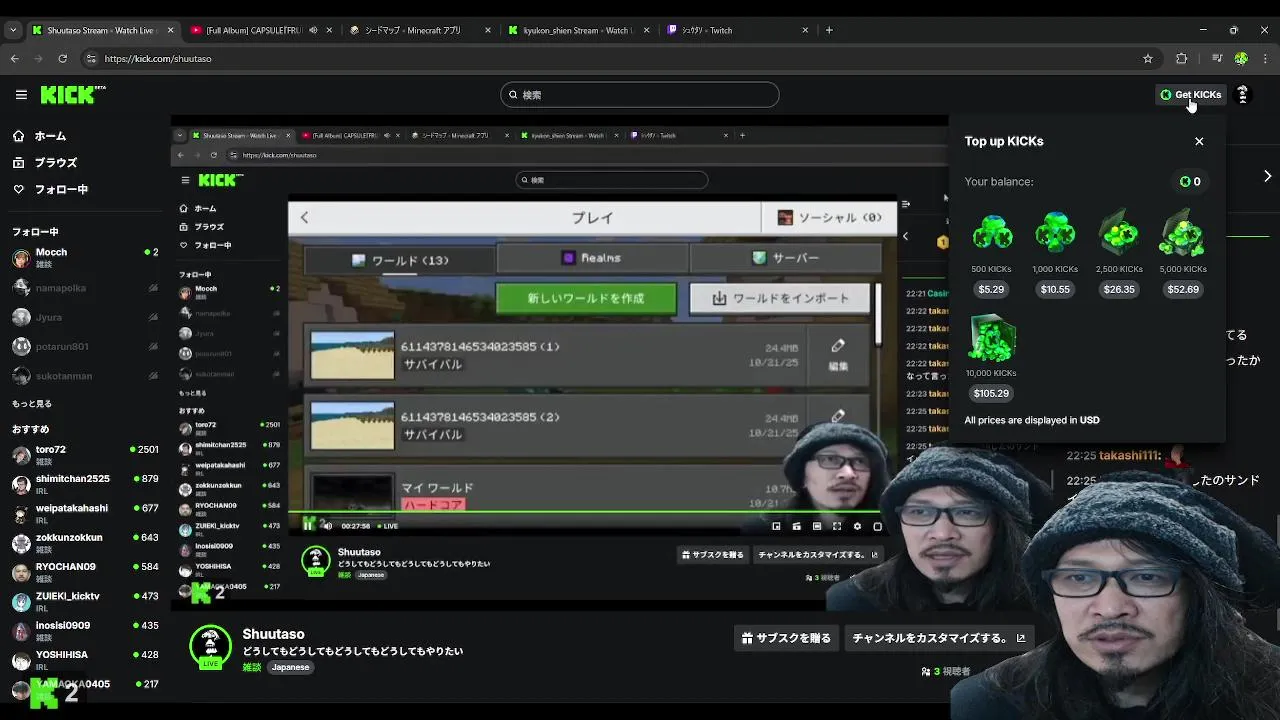Viewport: 1280px width, 720px height.
Task: Open the player settings gear
Action: coord(857,526)
